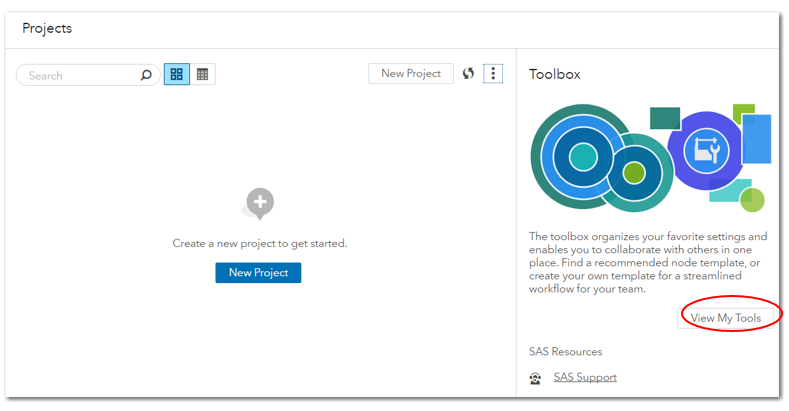Image resolution: width=789 pixels, height=411 pixels.
Task: Click the search magnifier icon
Action: [x=146, y=75]
